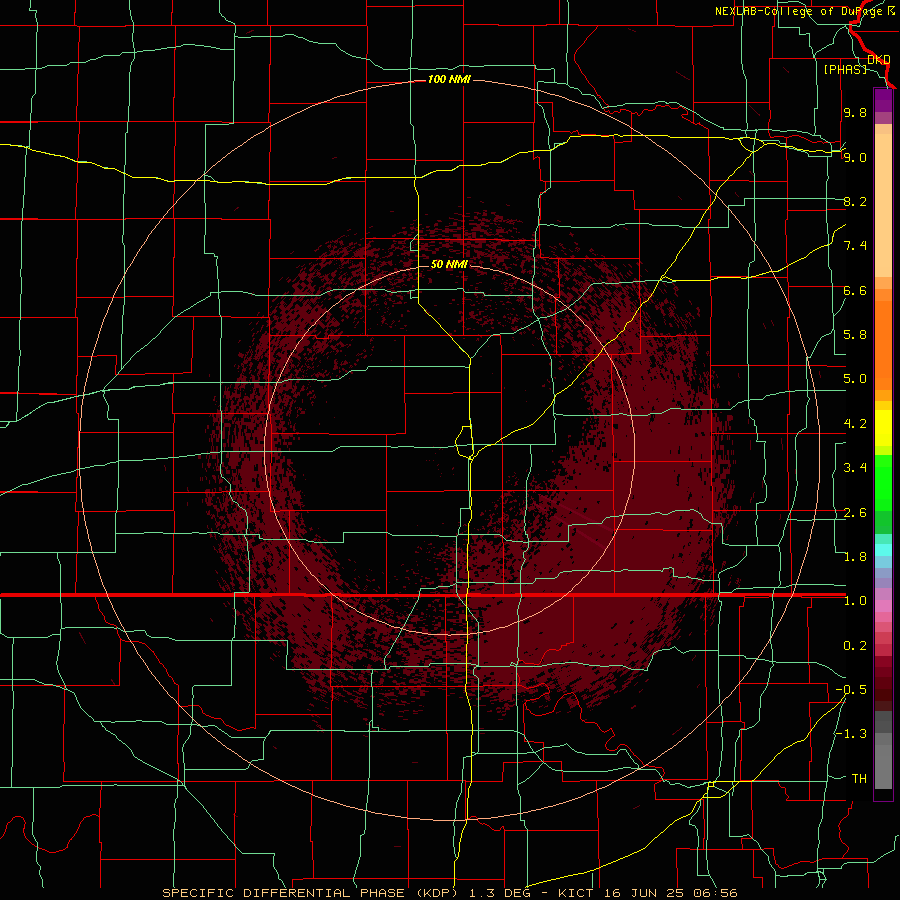Click the -0.5 value on color scale
The height and width of the screenshot is (900, 900).
tap(851, 690)
